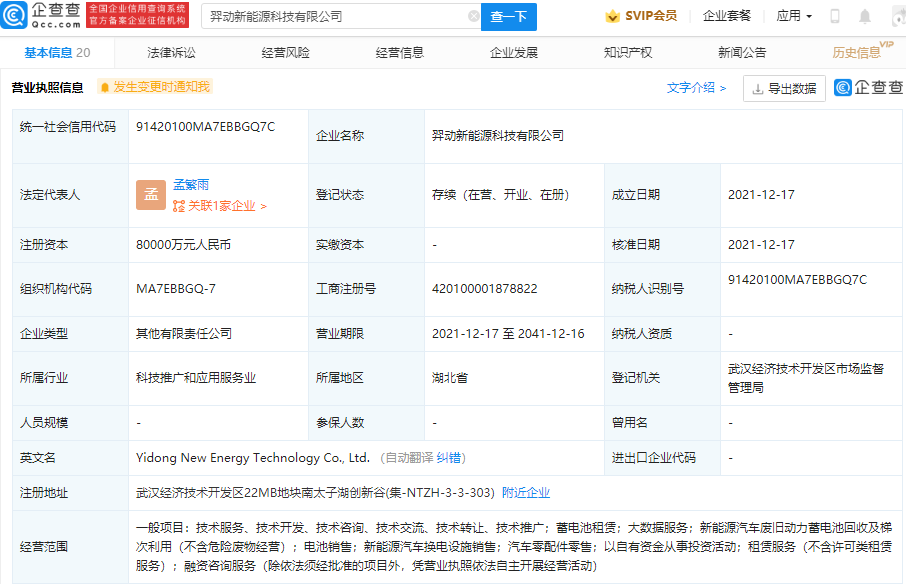Clear the search box with the X icon
The image size is (906, 584).
pyautogui.click(x=473, y=17)
